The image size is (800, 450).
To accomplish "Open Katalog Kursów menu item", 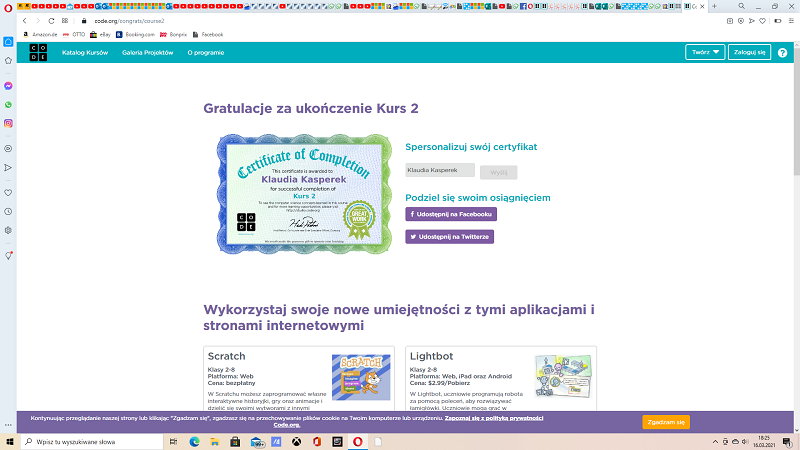I will (x=84, y=52).
